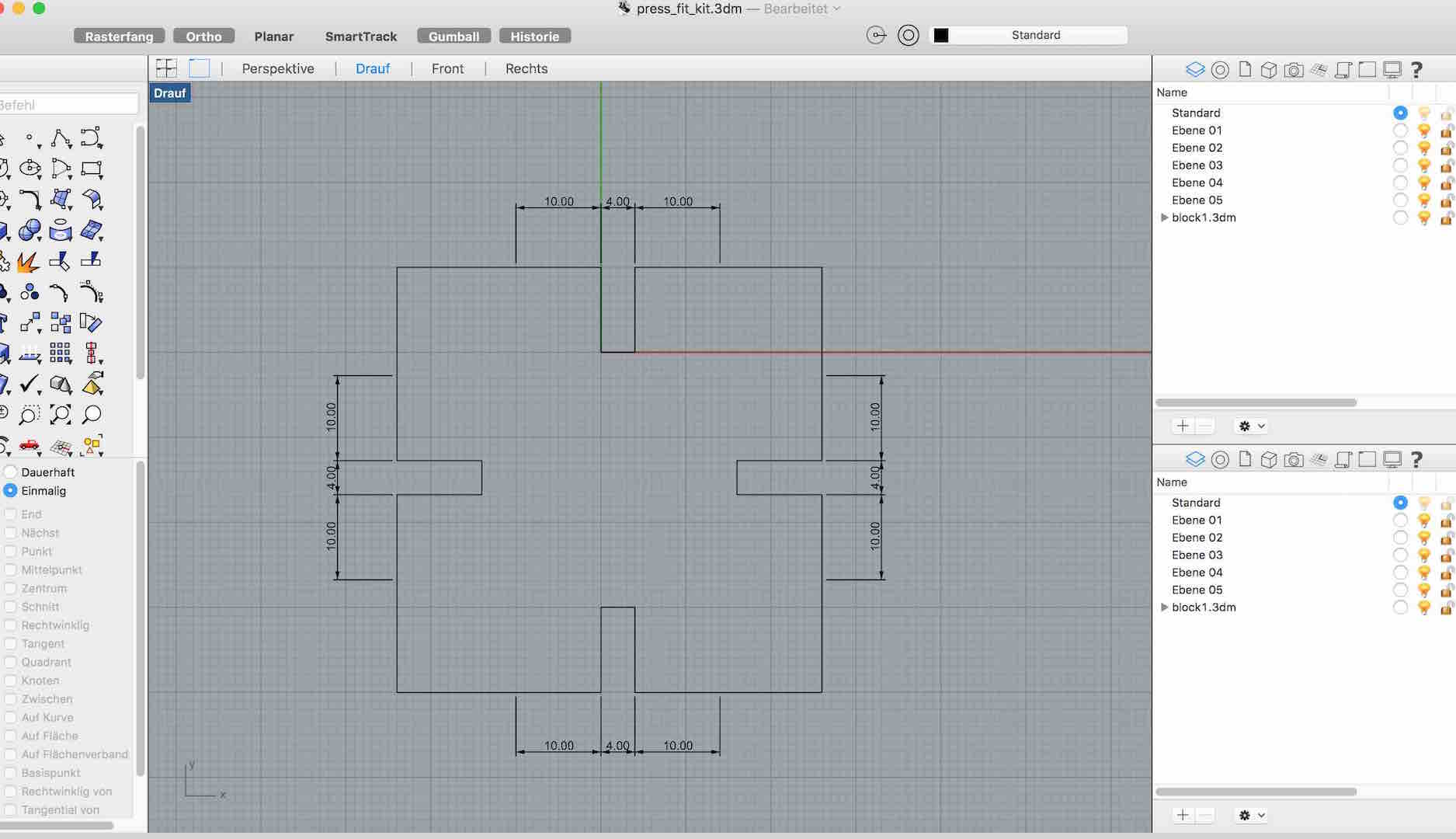Open camera icon in upper panel
The width and height of the screenshot is (1456, 839).
point(1294,70)
